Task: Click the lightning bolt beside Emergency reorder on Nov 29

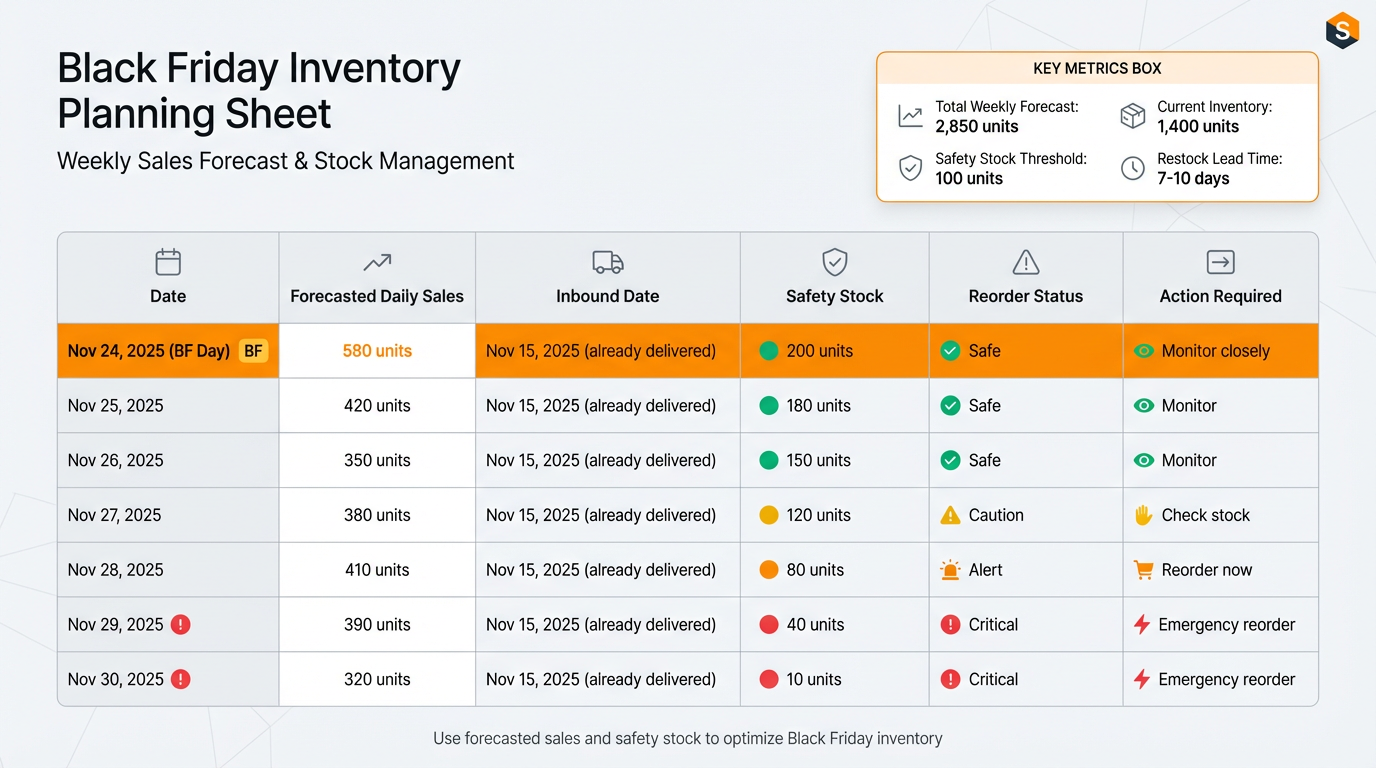Action: 1143,624
